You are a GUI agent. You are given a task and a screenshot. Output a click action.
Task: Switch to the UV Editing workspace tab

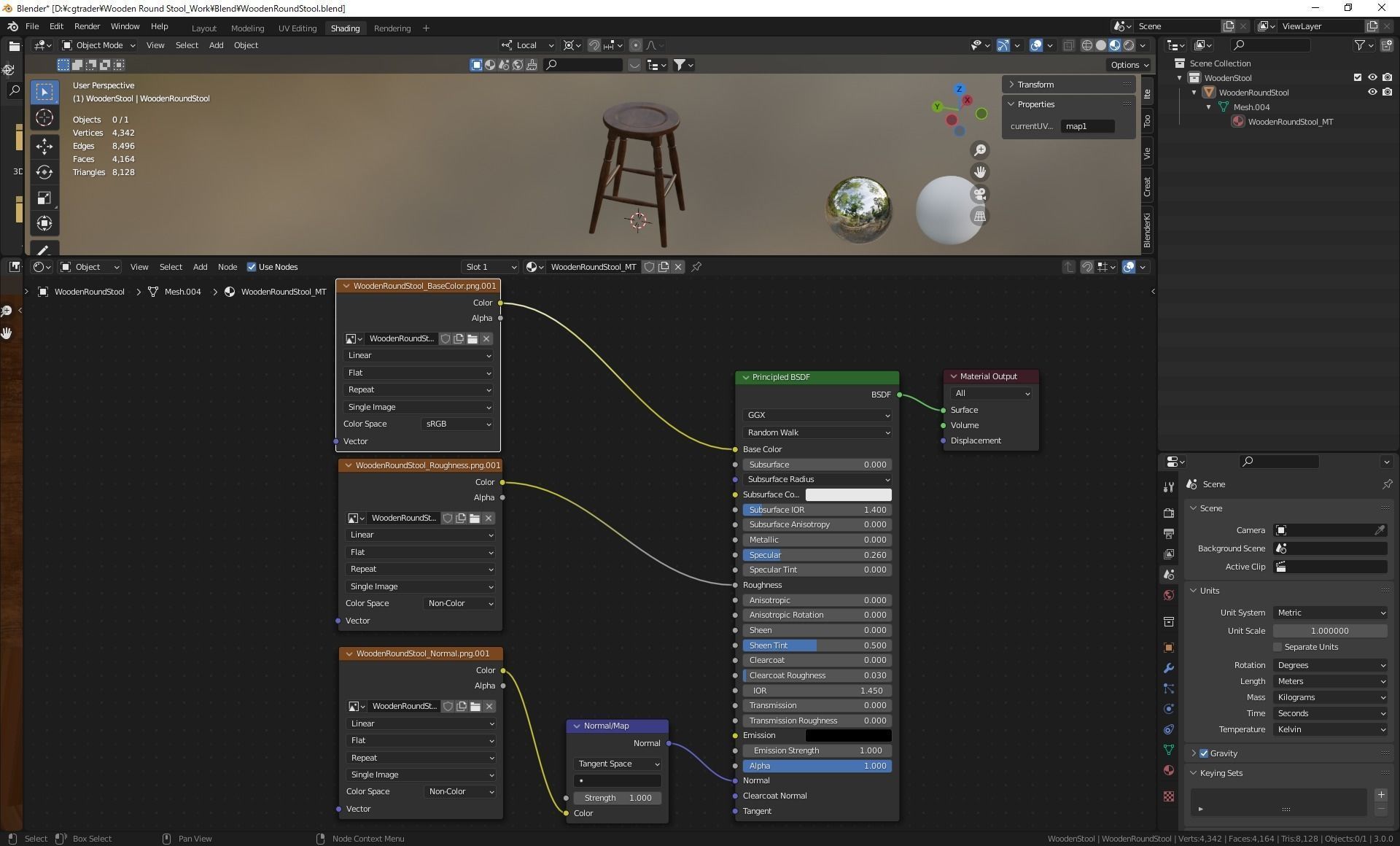297,28
